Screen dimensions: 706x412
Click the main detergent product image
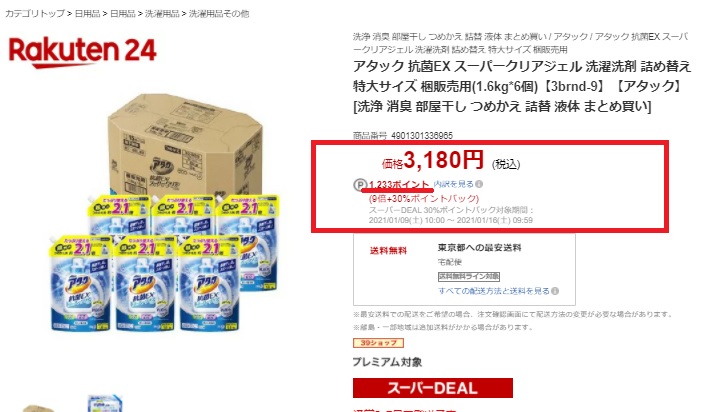[164, 212]
